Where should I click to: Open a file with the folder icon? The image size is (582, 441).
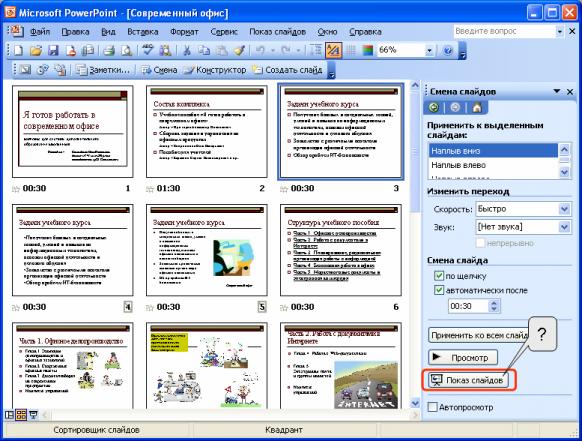[36, 50]
